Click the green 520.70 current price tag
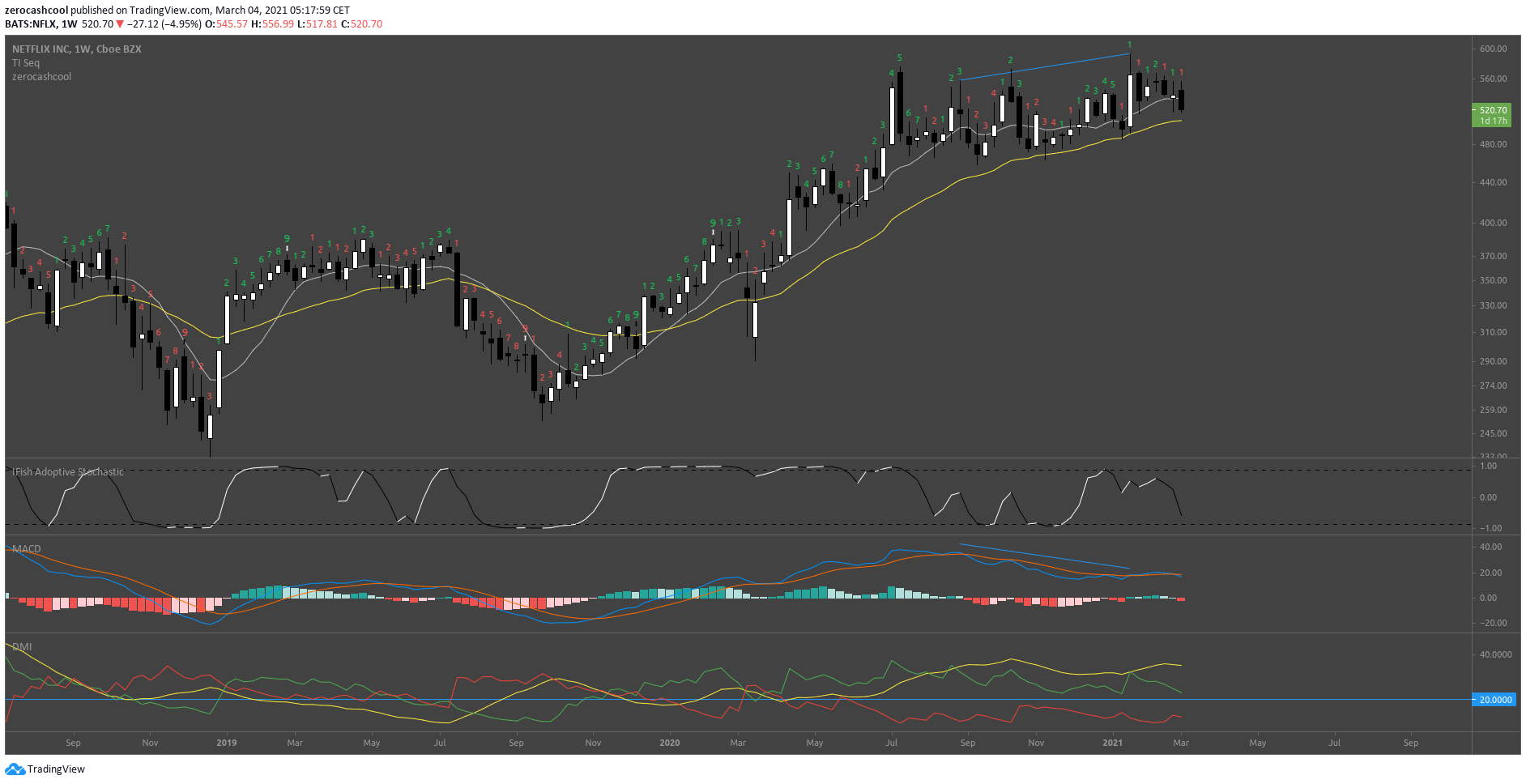1526x784 pixels. click(x=1491, y=115)
